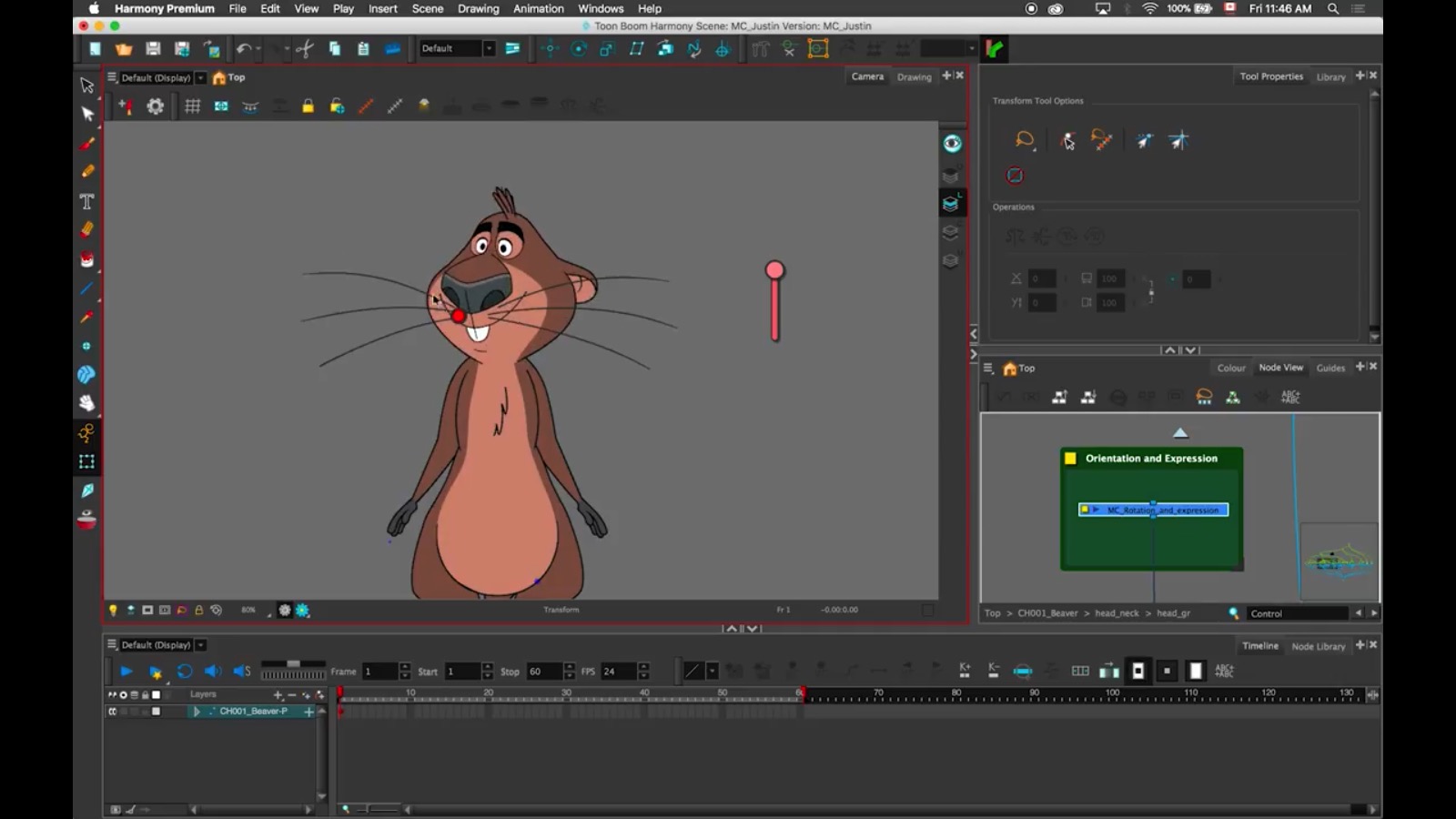
Task: Select the Line tool
Action: 87,288
